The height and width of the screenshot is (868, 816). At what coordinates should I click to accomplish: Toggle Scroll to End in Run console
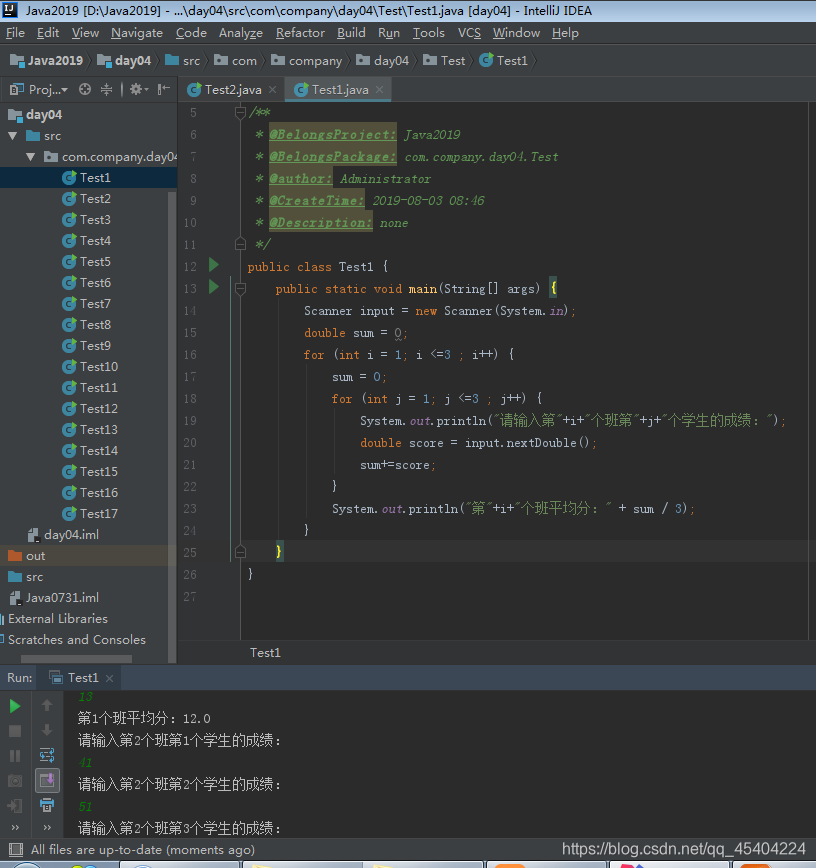pyautogui.click(x=47, y=780)
